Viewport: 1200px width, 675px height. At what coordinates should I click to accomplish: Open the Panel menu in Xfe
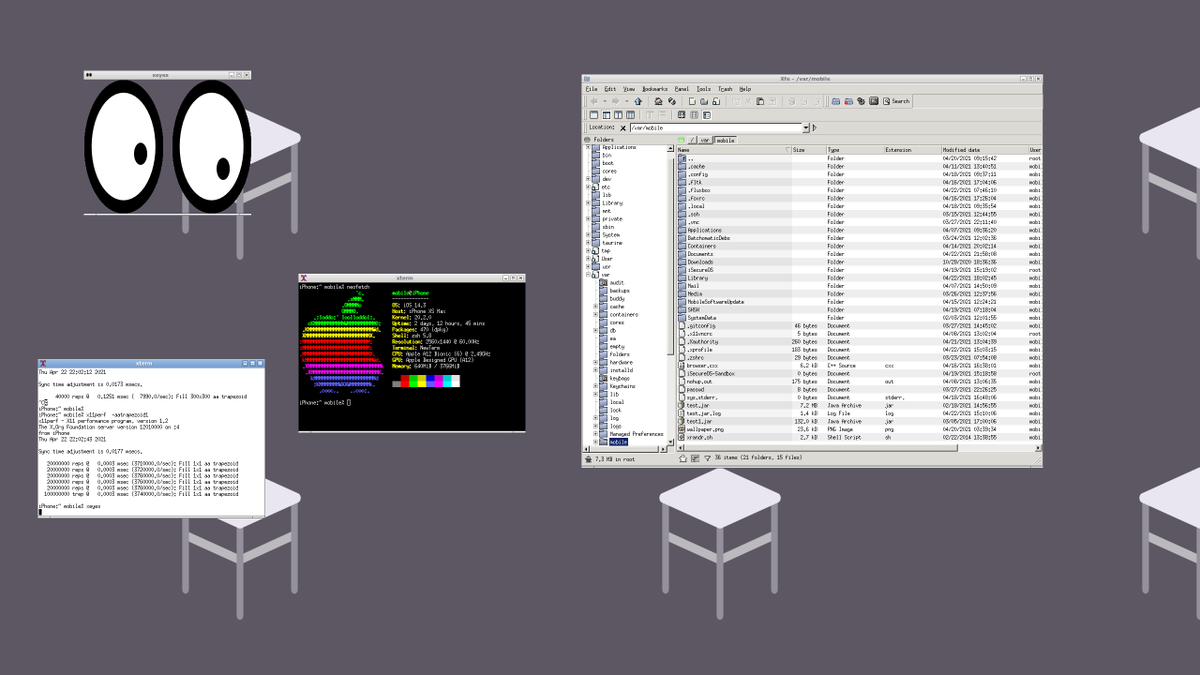coord(681,89)
